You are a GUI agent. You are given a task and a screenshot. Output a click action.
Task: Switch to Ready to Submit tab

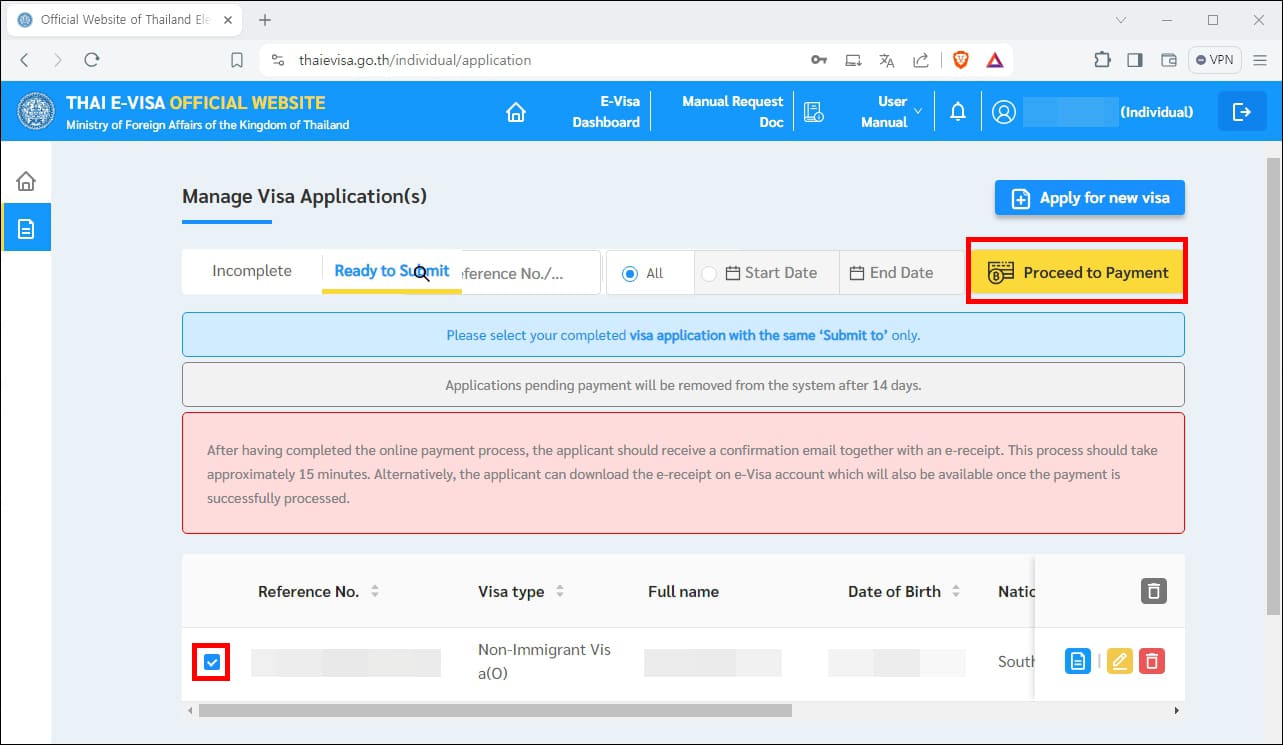coord(392,271)
